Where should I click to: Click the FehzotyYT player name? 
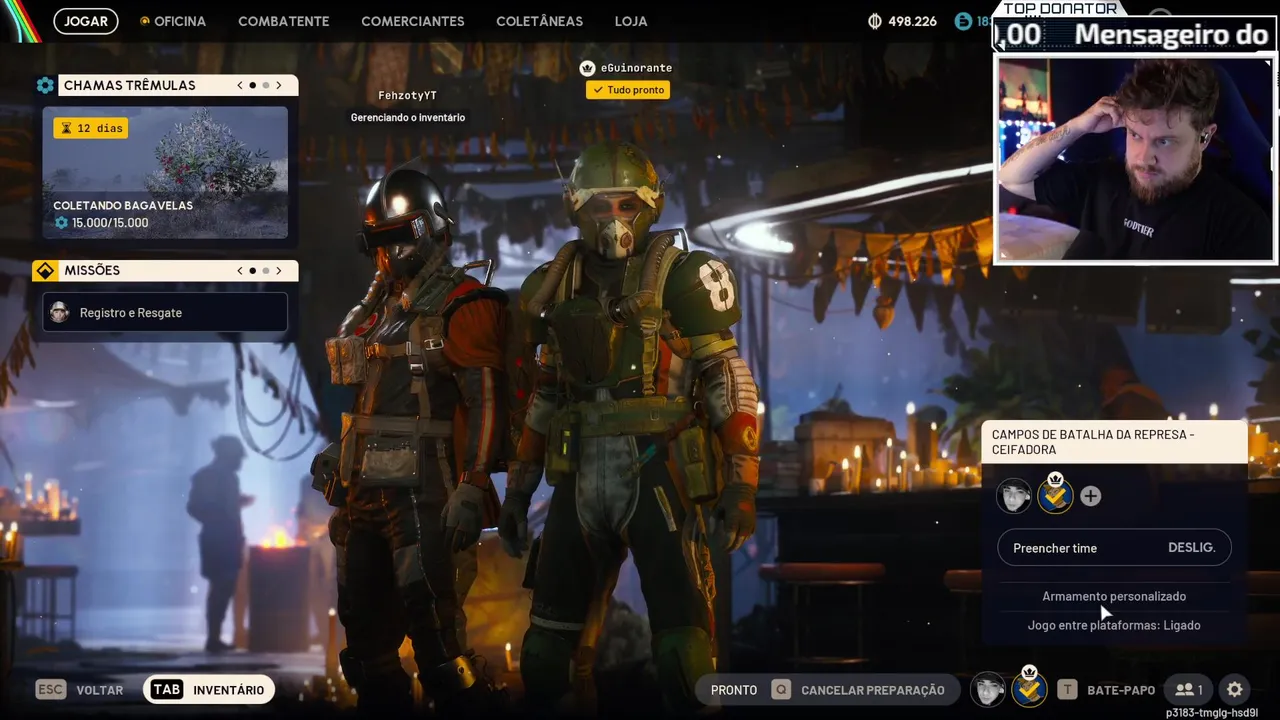click(407, 96)
